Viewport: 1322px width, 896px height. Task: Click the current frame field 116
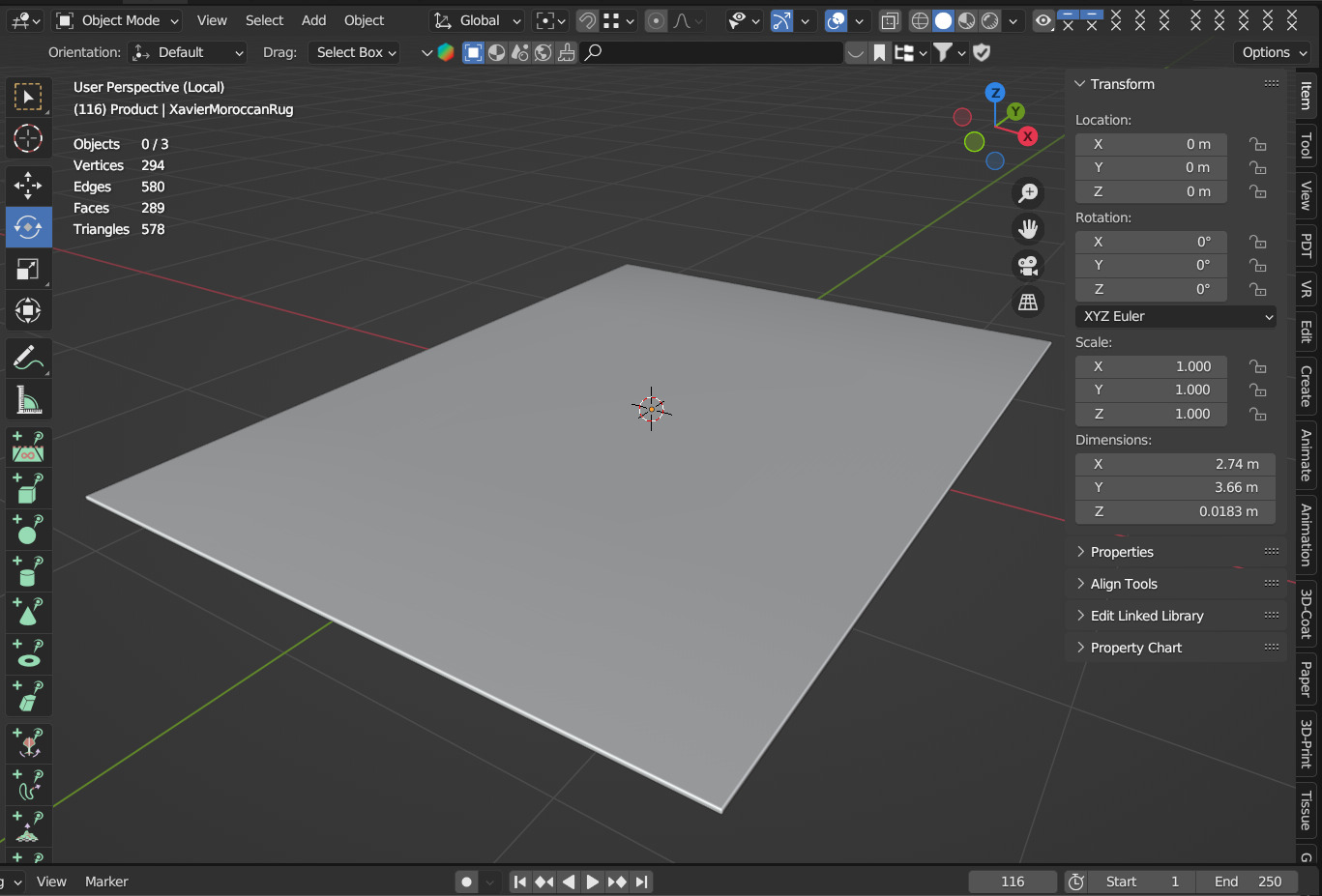tap(1013, 882)
